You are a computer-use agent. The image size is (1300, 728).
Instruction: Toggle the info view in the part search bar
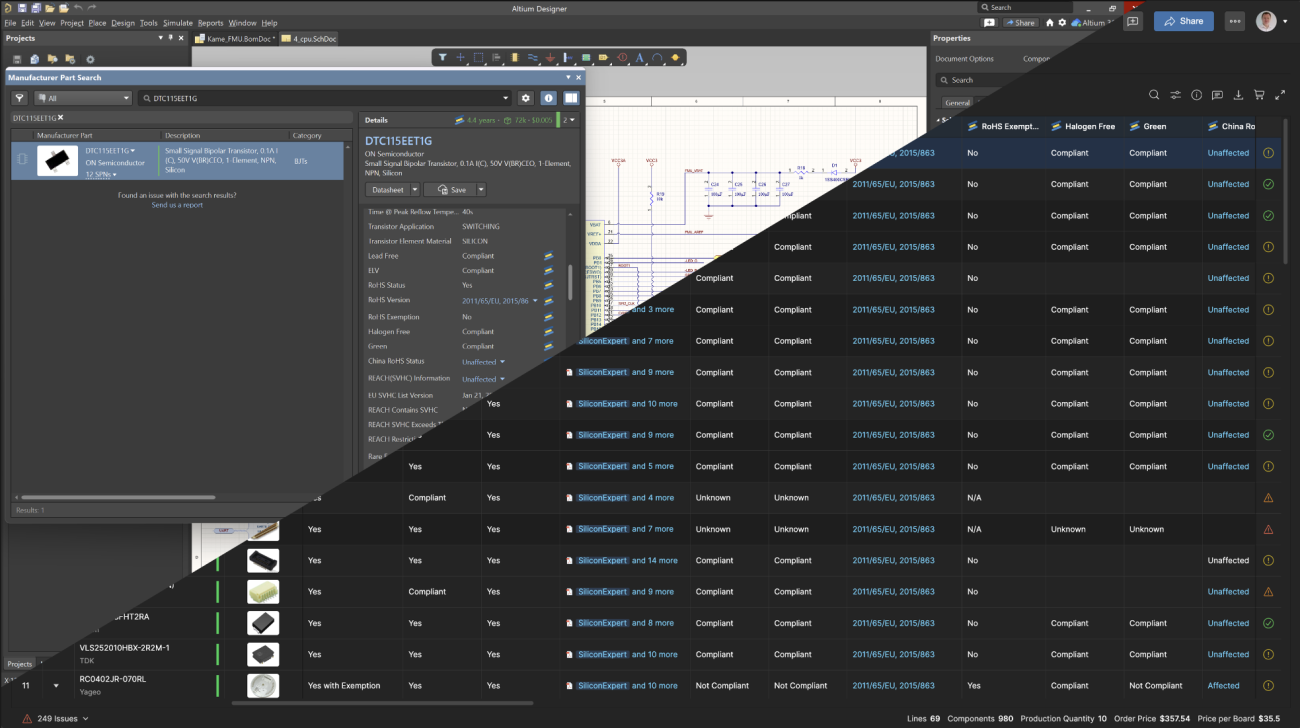click(547, 98)
